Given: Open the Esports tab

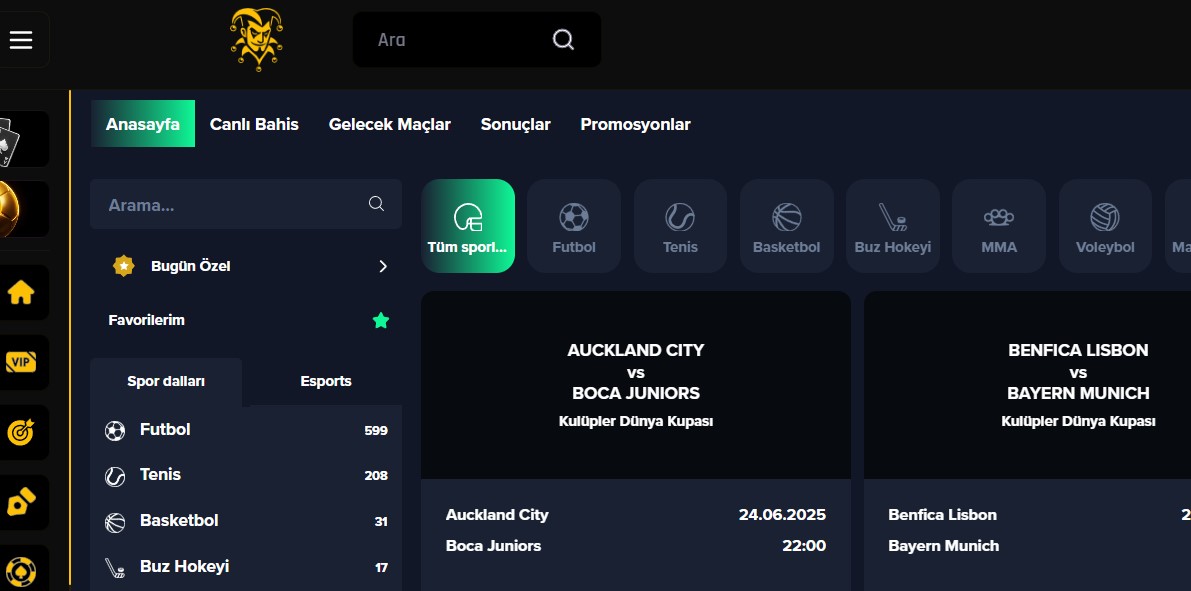Looking at the screenshot, I should [326, 381].
